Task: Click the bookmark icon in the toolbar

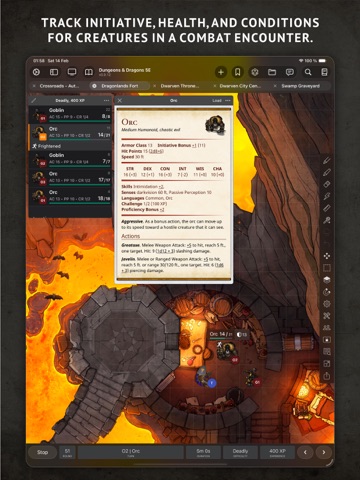Action: (x=238, y=72)
